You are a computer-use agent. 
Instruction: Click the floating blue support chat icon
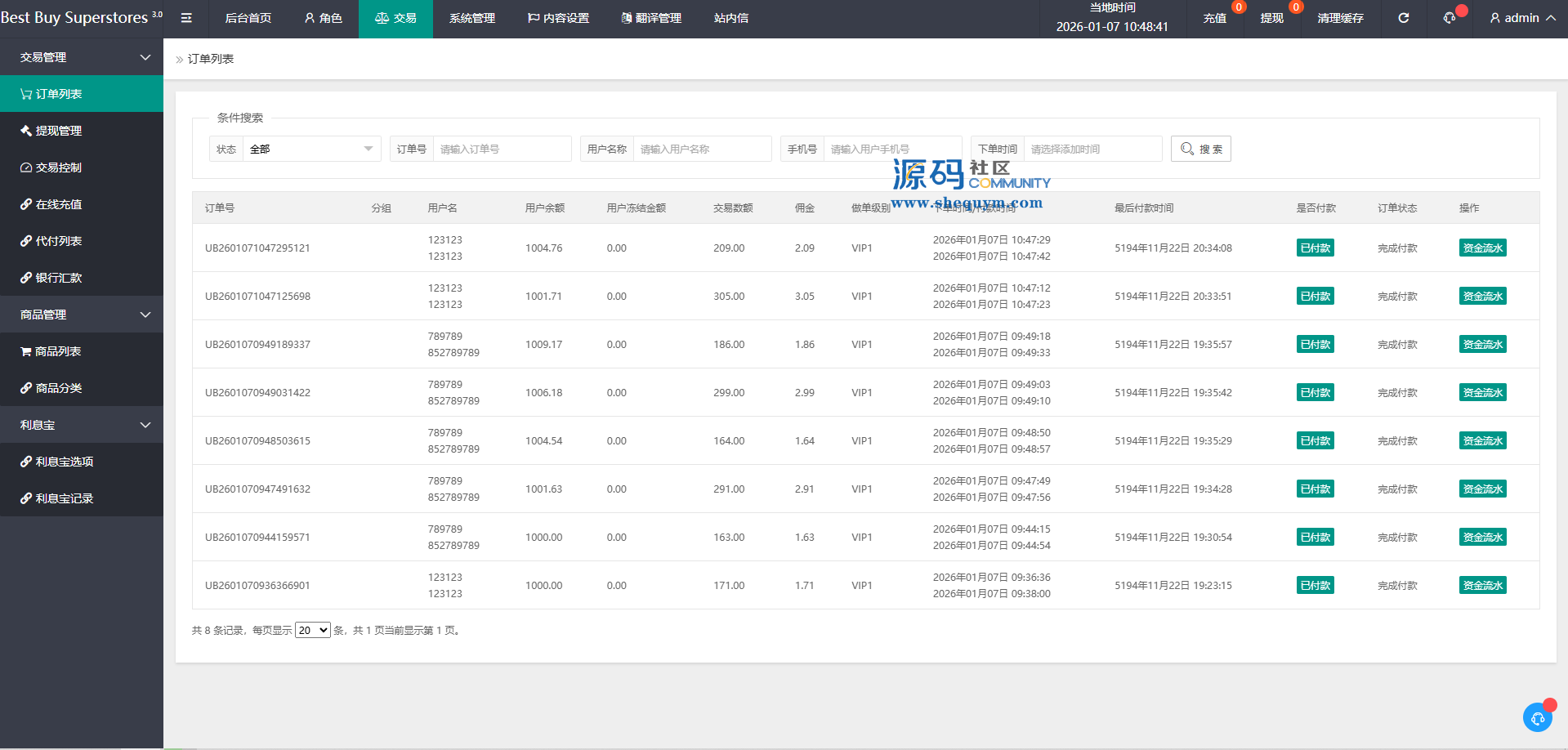click(x=1537, y=717)
